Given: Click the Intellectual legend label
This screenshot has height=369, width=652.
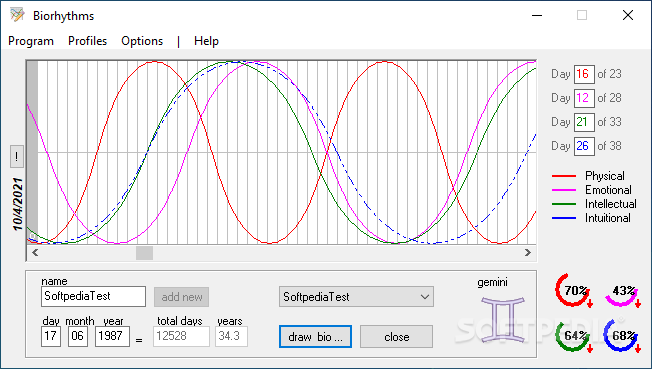Looking at the screenshot, I should pyautogui.click(x=611, y=204).
